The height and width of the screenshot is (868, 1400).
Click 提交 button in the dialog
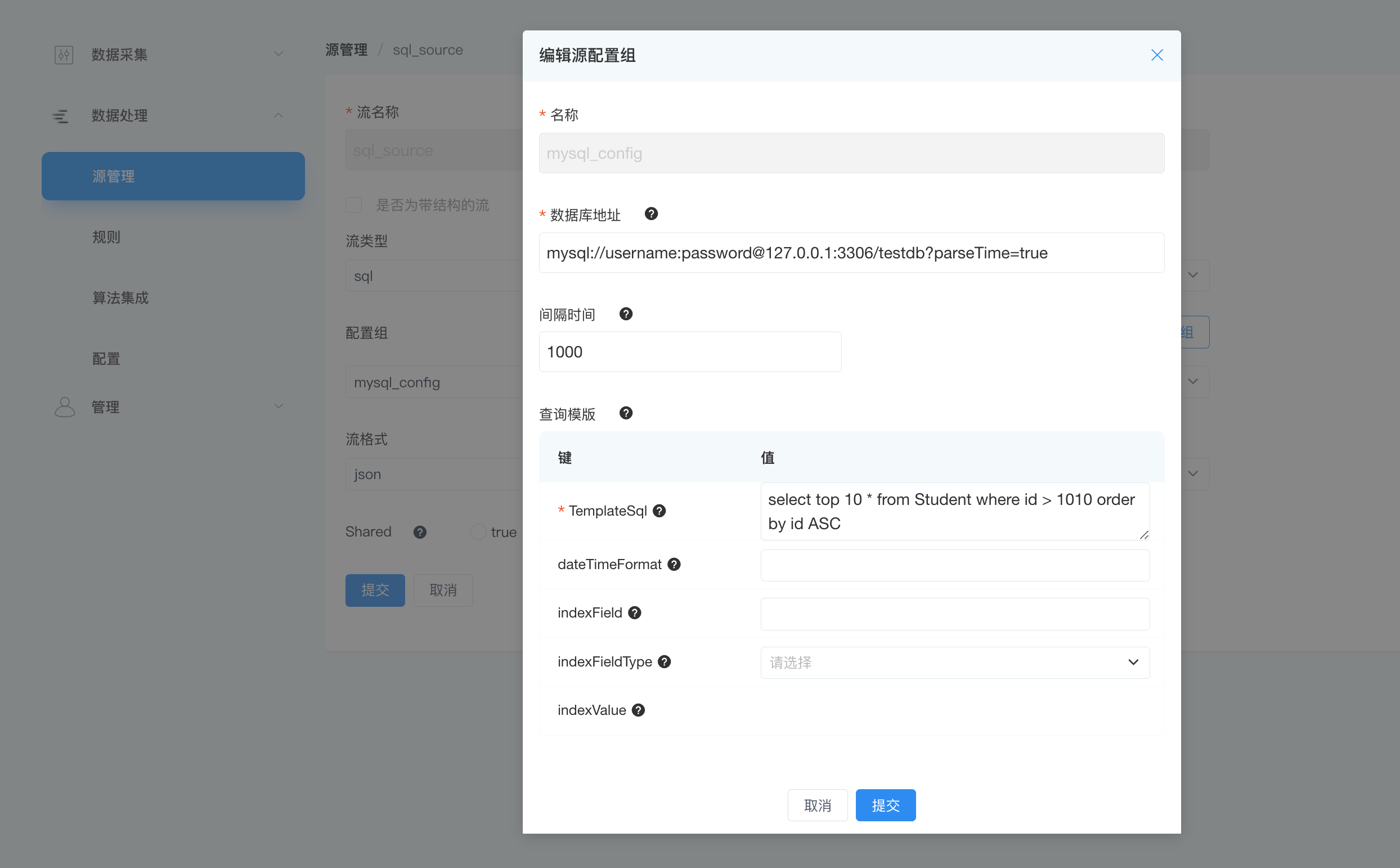885,806
